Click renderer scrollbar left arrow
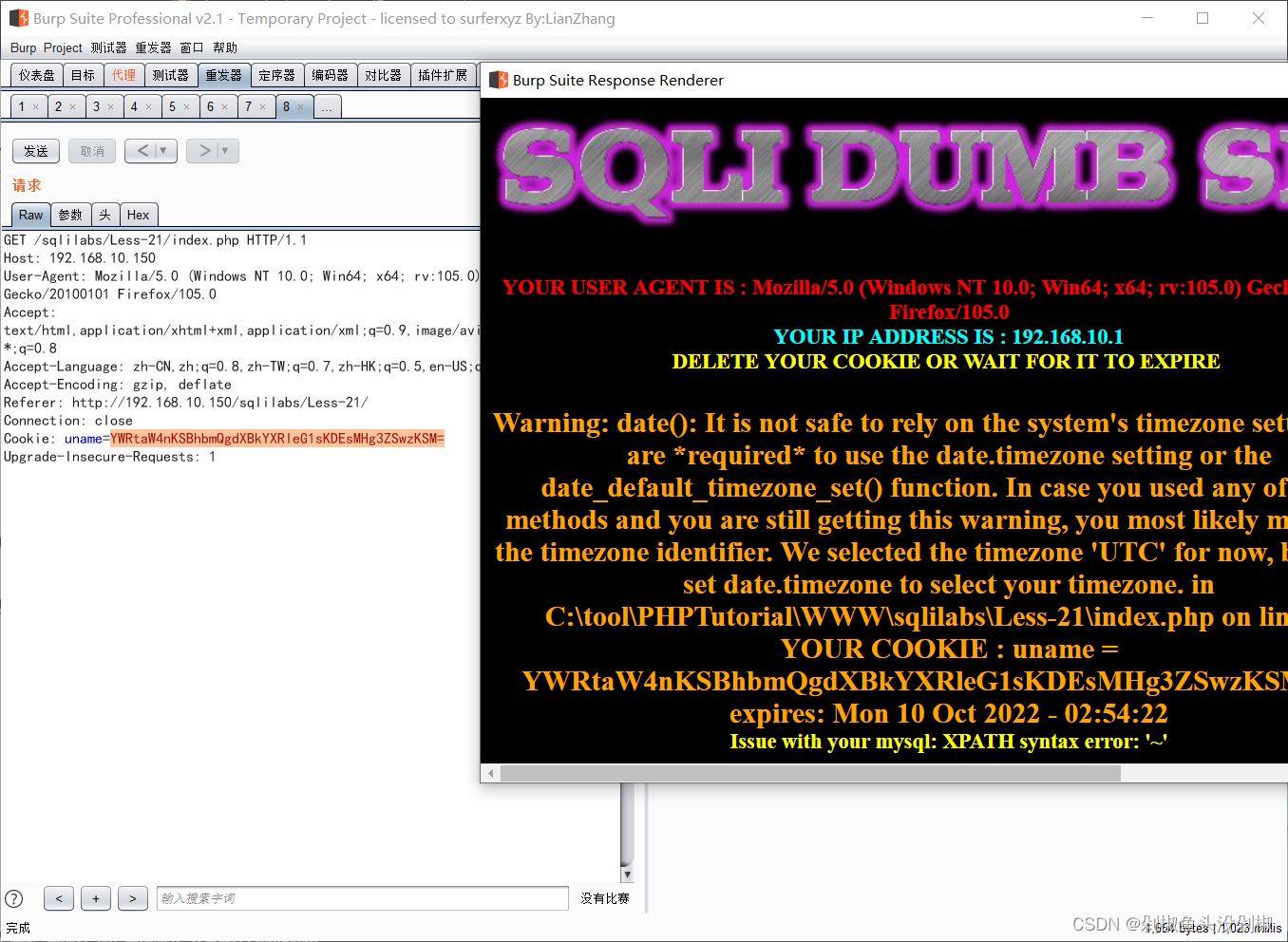This screenshot has height=942, width=1288. point(490,774)
